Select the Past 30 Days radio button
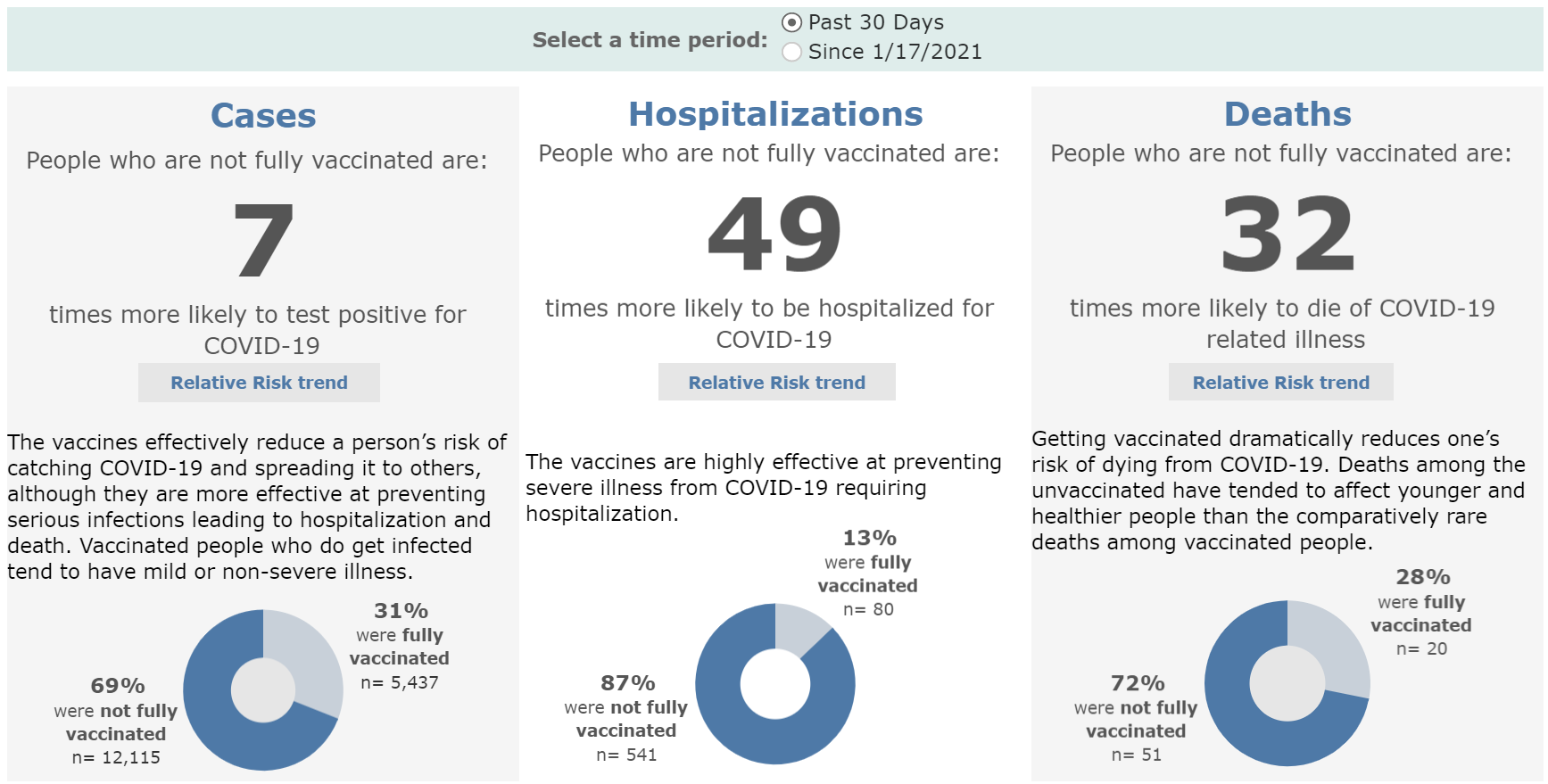 click(791, 22)
